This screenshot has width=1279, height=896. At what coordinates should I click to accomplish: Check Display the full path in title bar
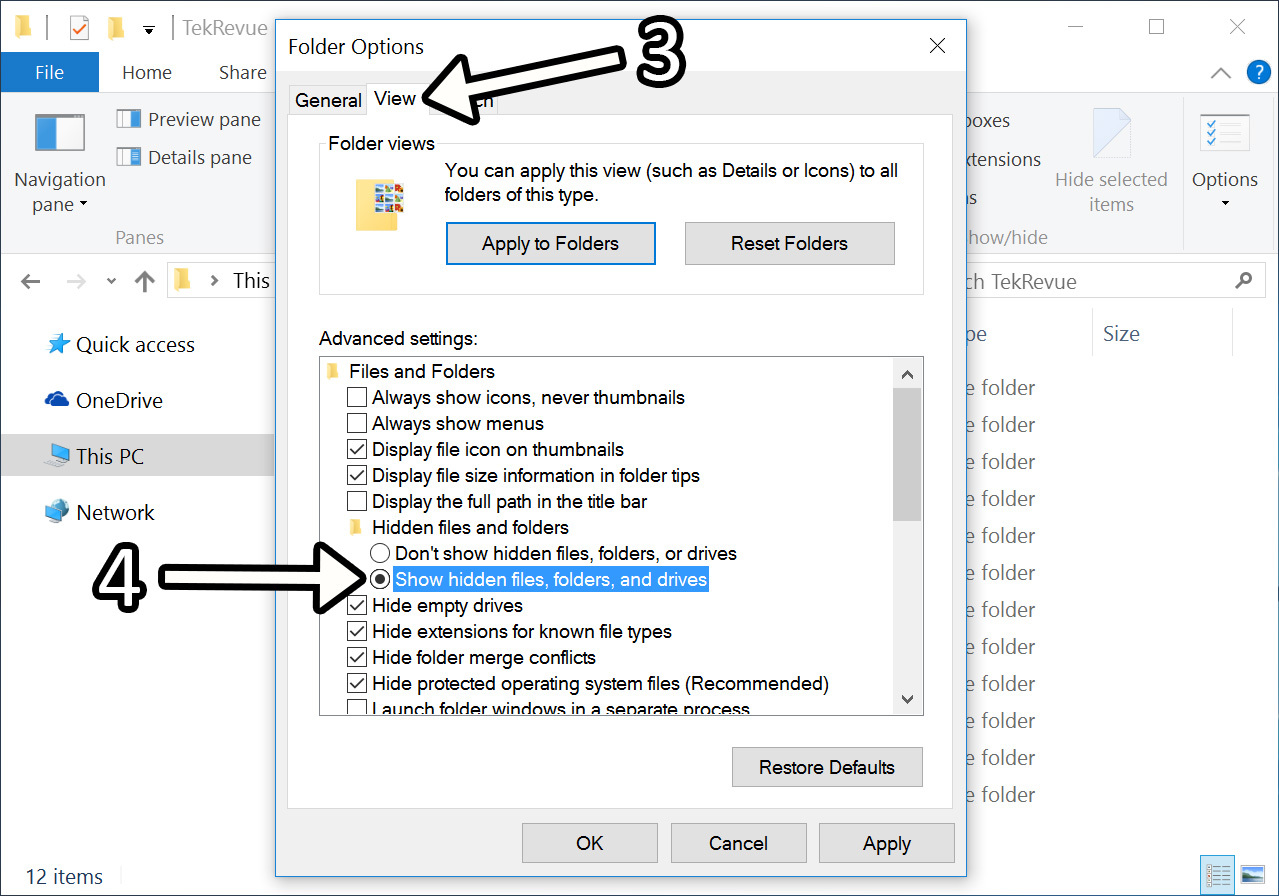pos(357,501)
